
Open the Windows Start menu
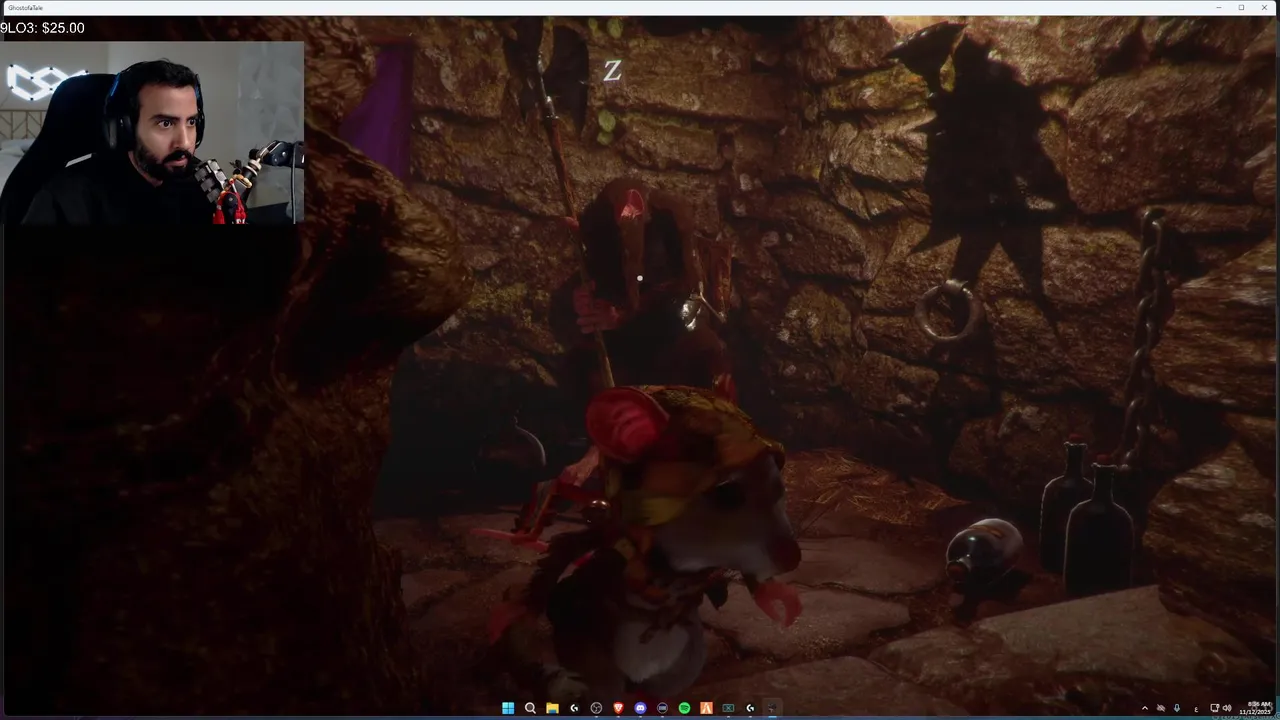[x=508, y=708]
